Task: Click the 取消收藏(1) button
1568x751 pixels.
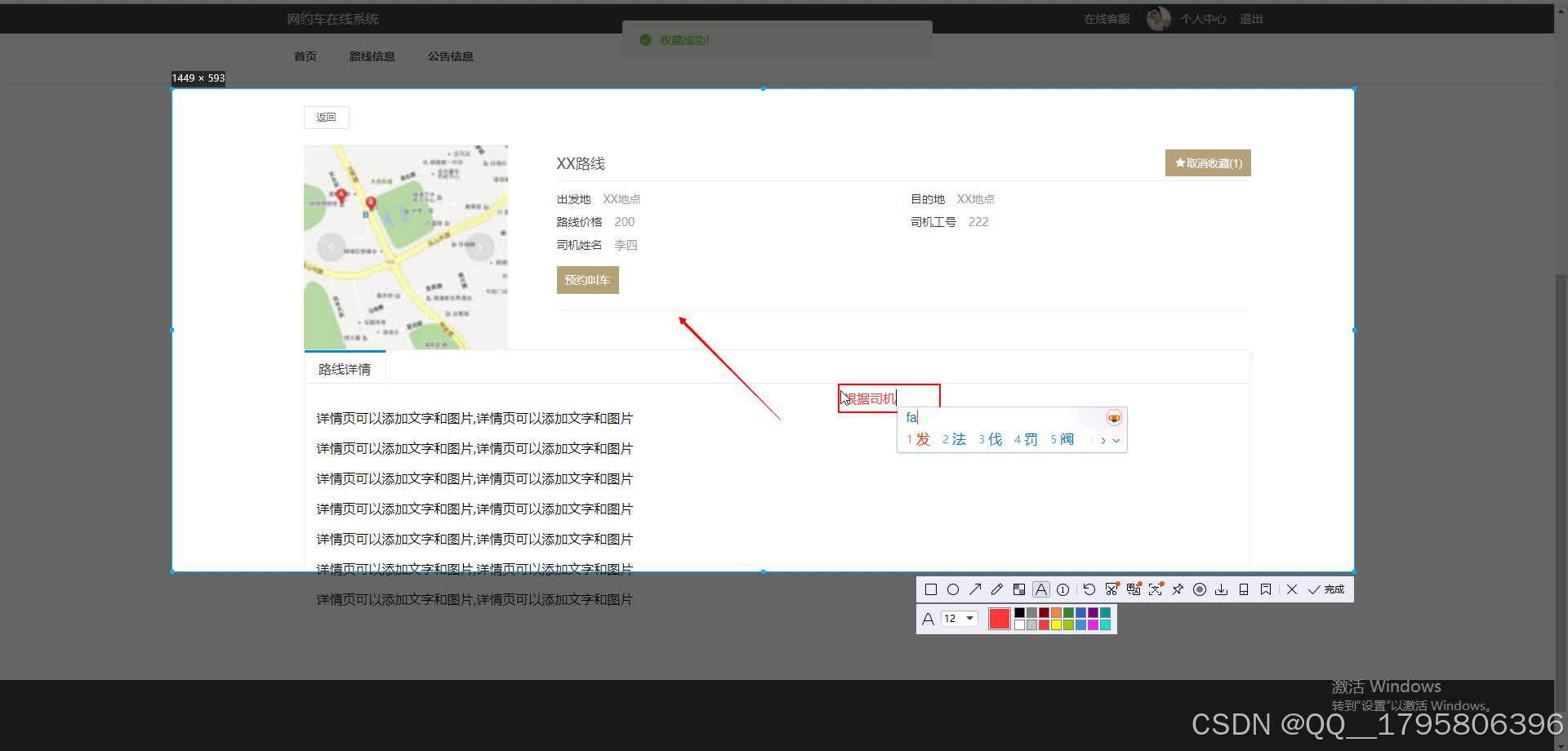Action: (x=1208, y=163)
